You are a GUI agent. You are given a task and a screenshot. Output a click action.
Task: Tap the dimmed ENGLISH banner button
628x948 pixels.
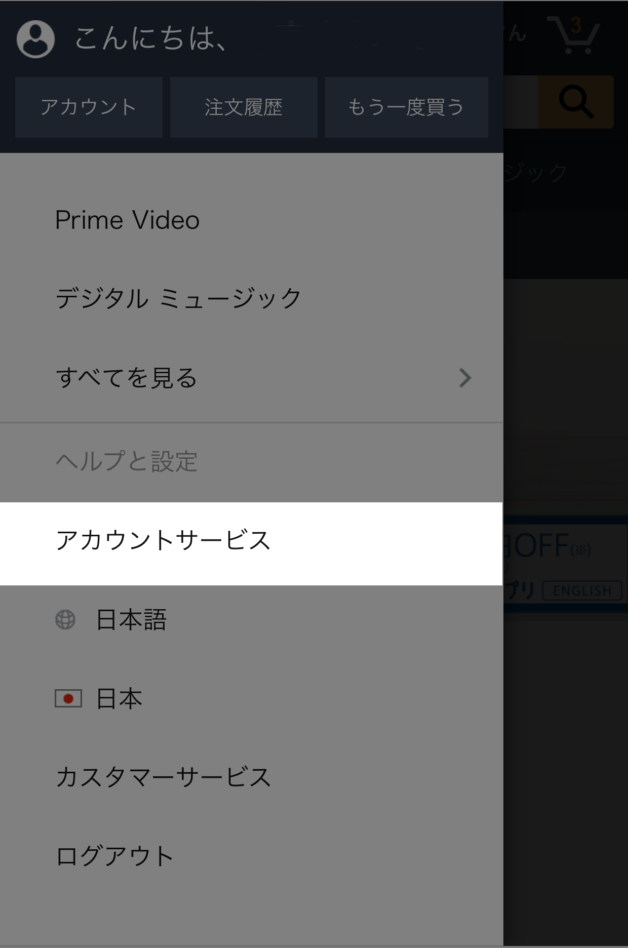tap(582, 591)
